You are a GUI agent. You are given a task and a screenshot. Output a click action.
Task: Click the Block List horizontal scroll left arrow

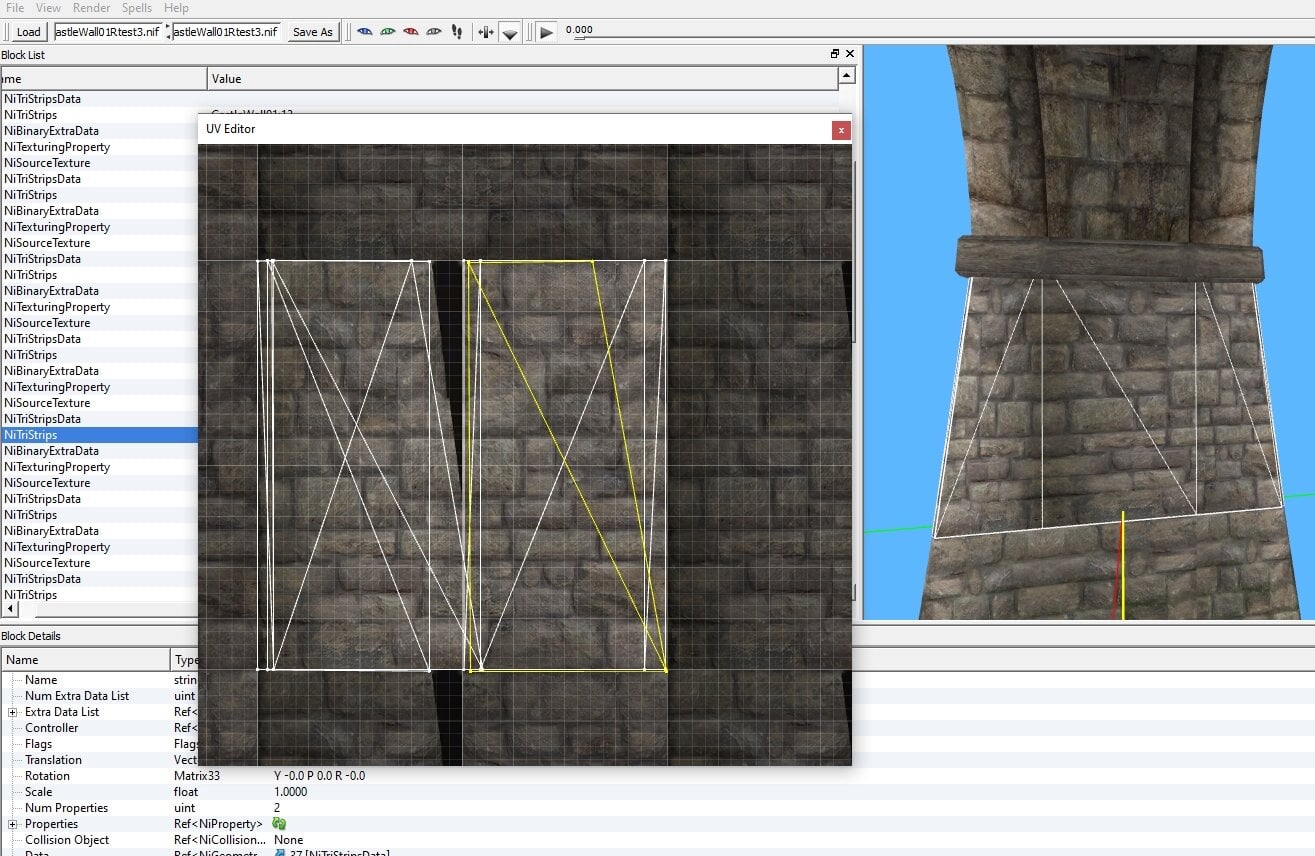coord(9,608)
